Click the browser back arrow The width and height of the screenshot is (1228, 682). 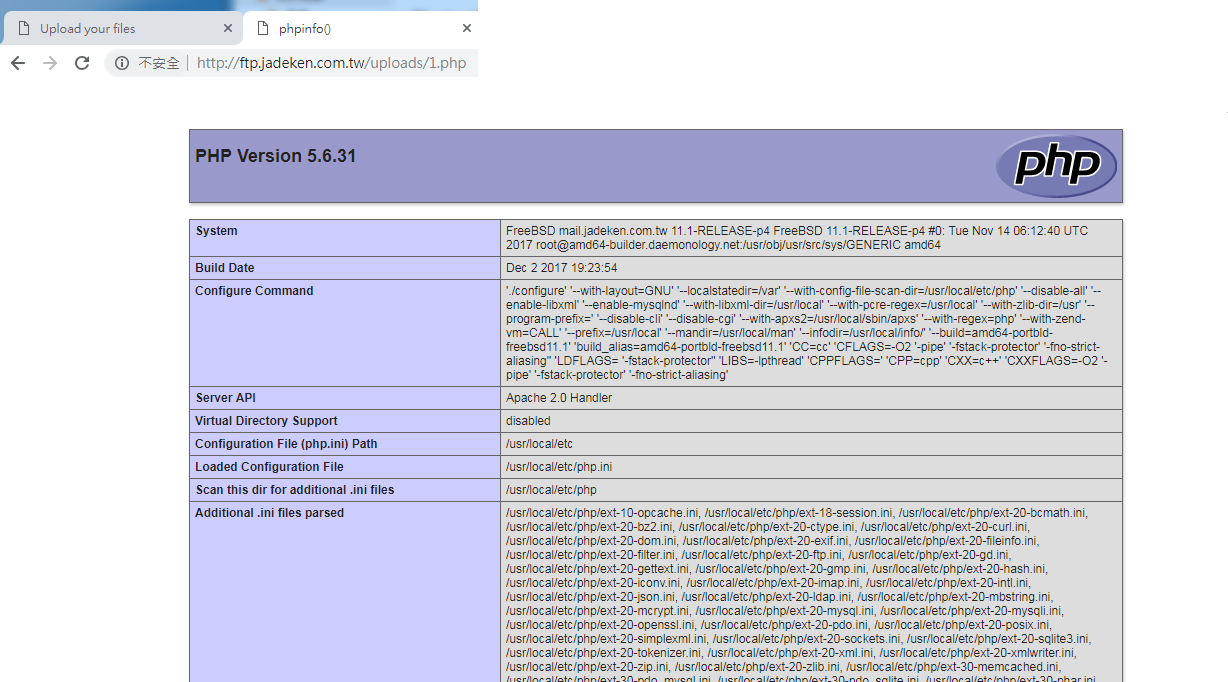point(18,63)
